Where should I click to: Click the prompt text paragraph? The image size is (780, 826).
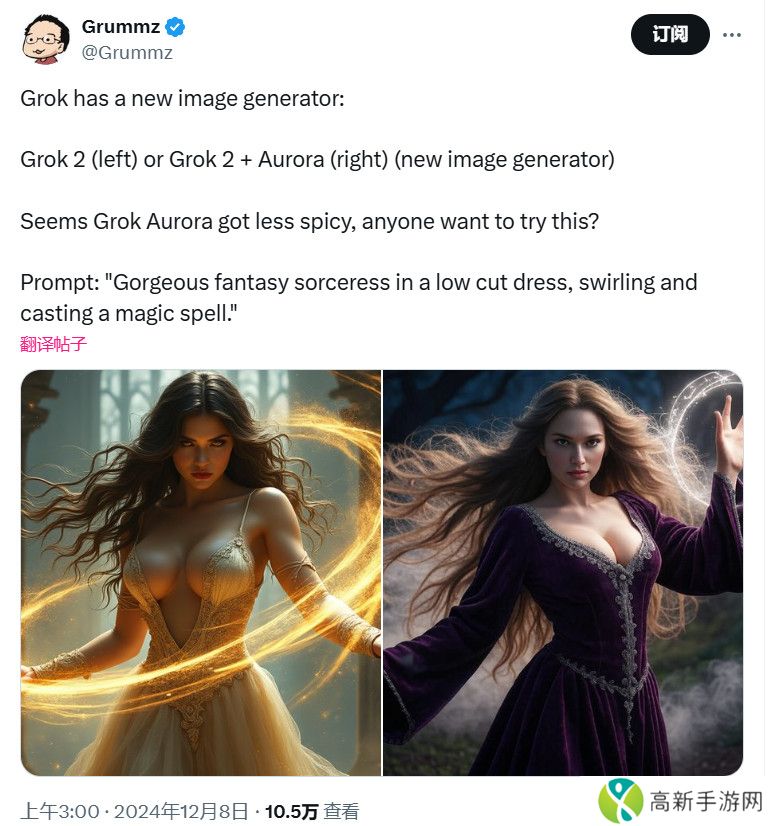359,298
